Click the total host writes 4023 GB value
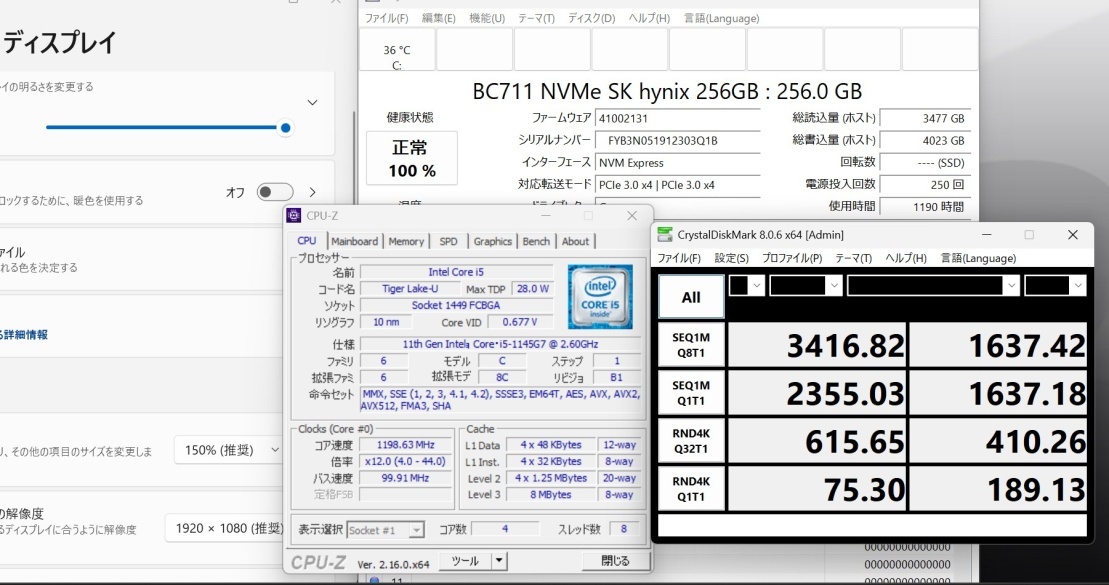 tap(925, 140)
